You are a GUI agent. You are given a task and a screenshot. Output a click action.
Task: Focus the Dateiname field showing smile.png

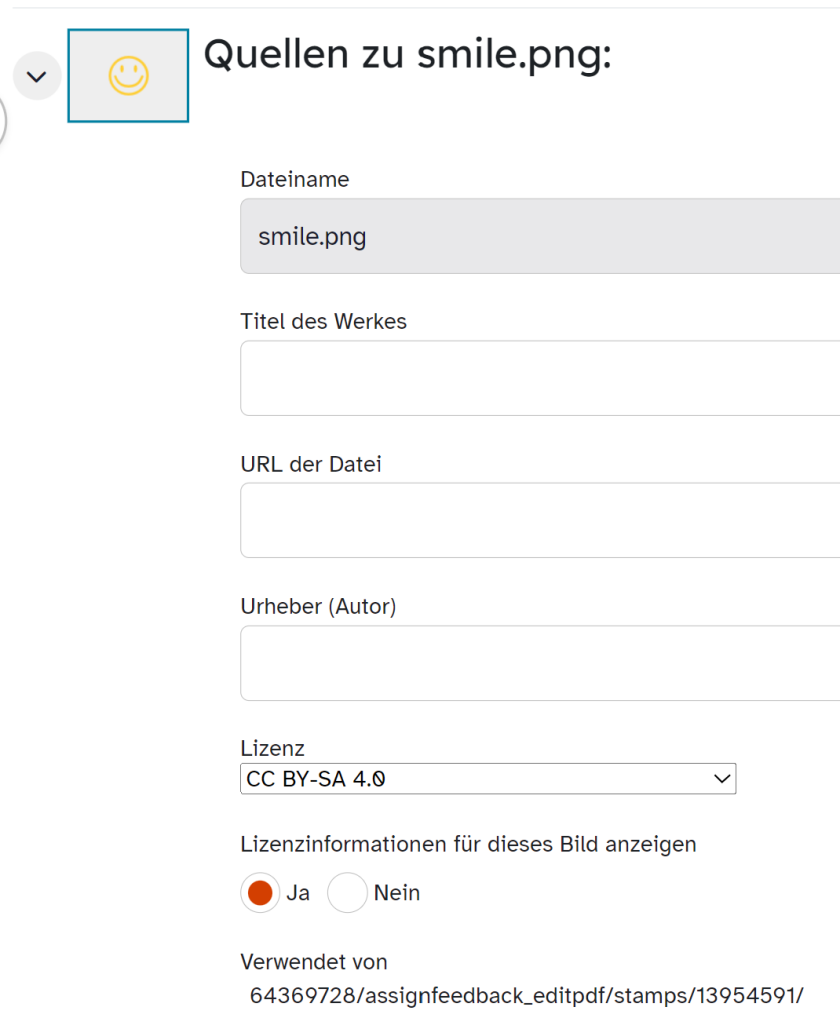[540, 236]
